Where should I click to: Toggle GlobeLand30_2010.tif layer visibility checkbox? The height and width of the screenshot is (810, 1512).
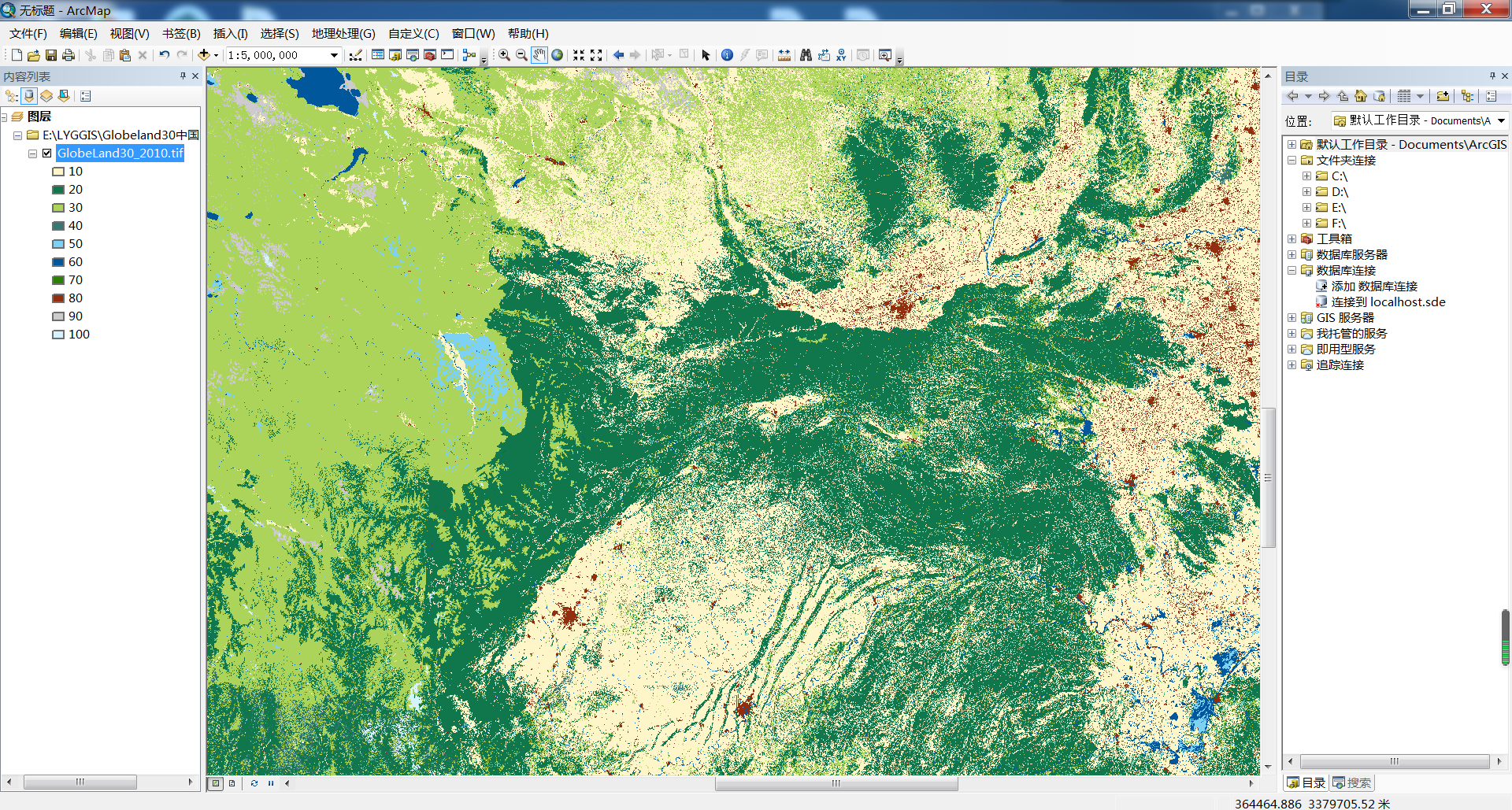click(x=47, y=153)
